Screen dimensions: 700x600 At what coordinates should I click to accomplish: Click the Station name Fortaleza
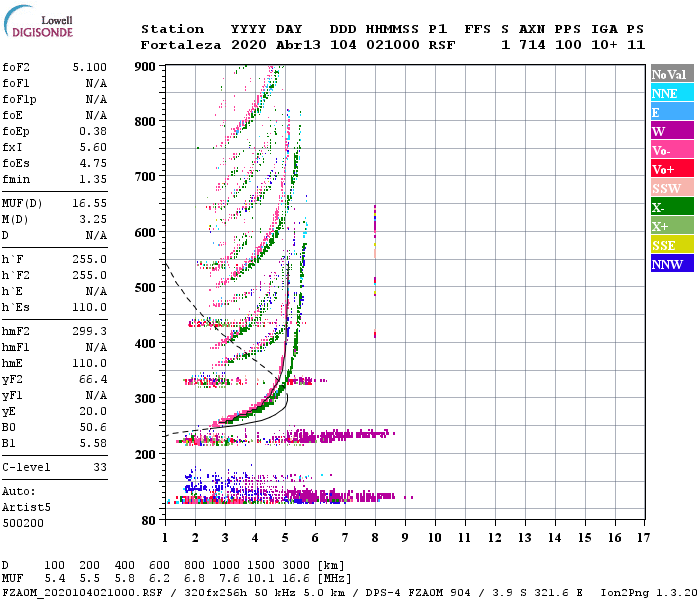[181, 45]
